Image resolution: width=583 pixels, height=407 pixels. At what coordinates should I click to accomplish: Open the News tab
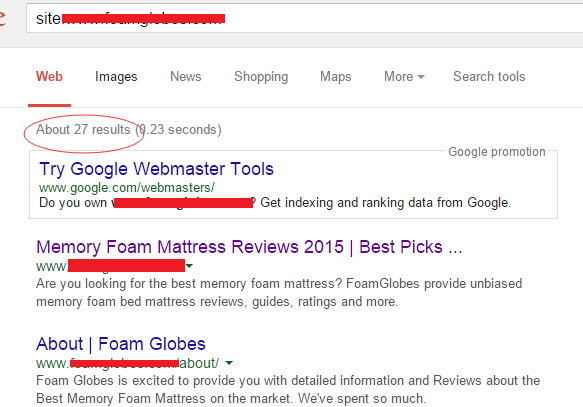[x=186, y=77]
